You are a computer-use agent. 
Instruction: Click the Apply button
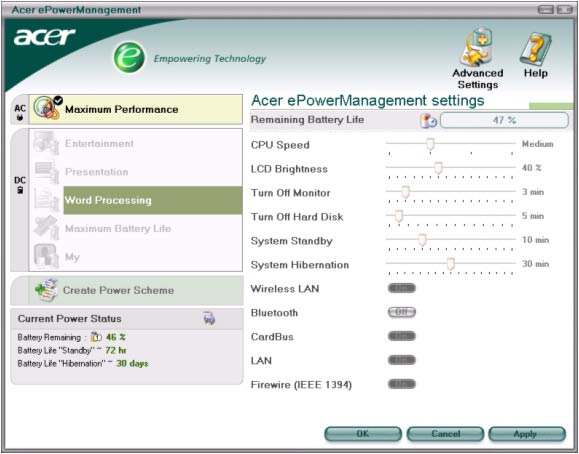pos(527,434)
